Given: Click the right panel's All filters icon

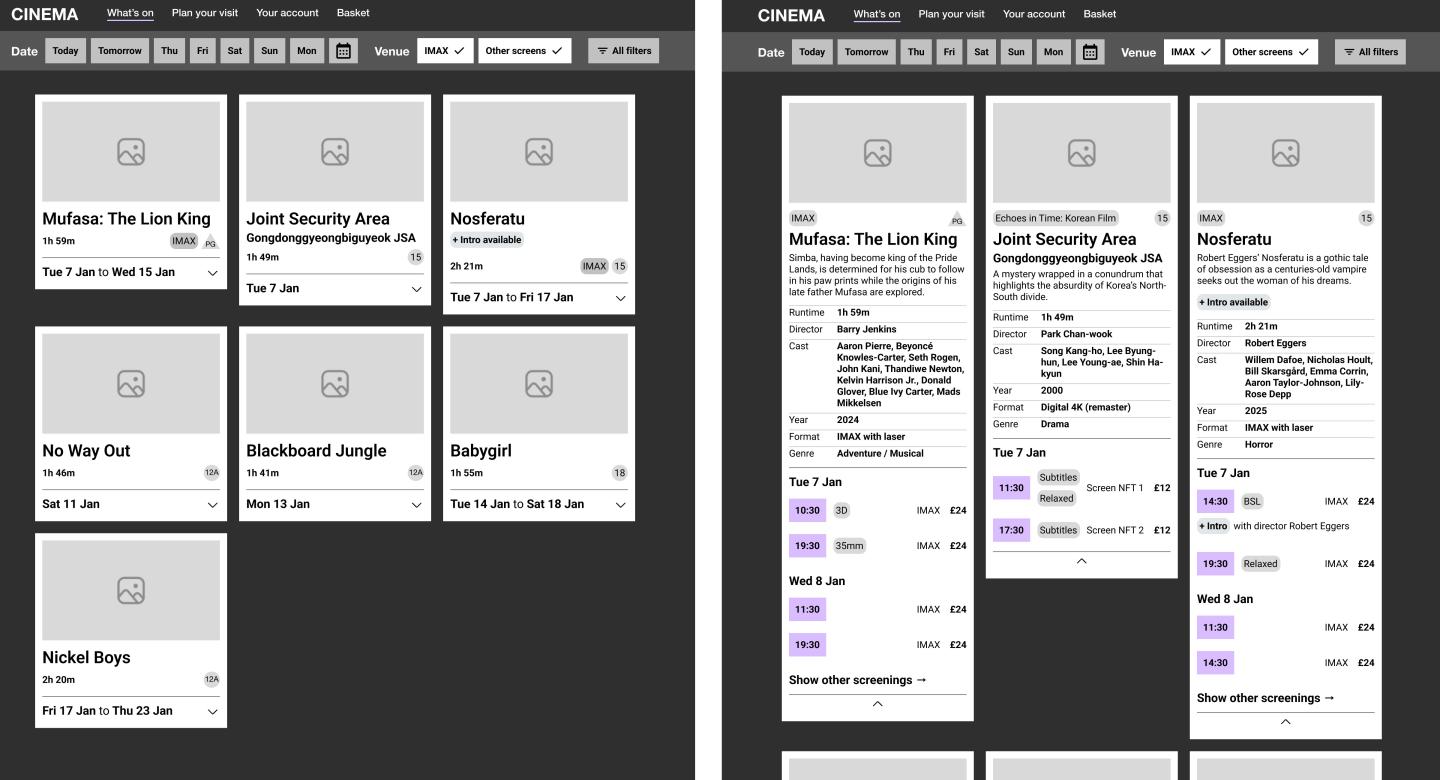Looking at the screenshot, I should click(1370, 51).
